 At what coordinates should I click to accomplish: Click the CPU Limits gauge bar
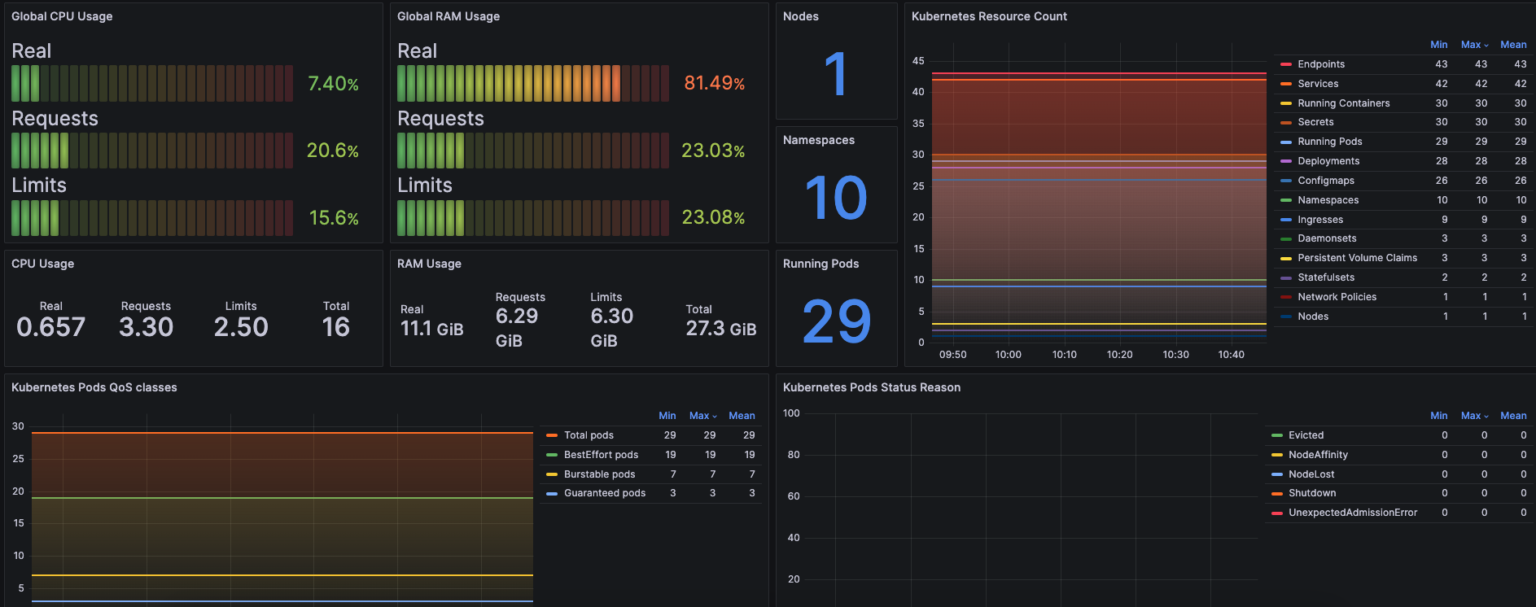coord(152,218)
